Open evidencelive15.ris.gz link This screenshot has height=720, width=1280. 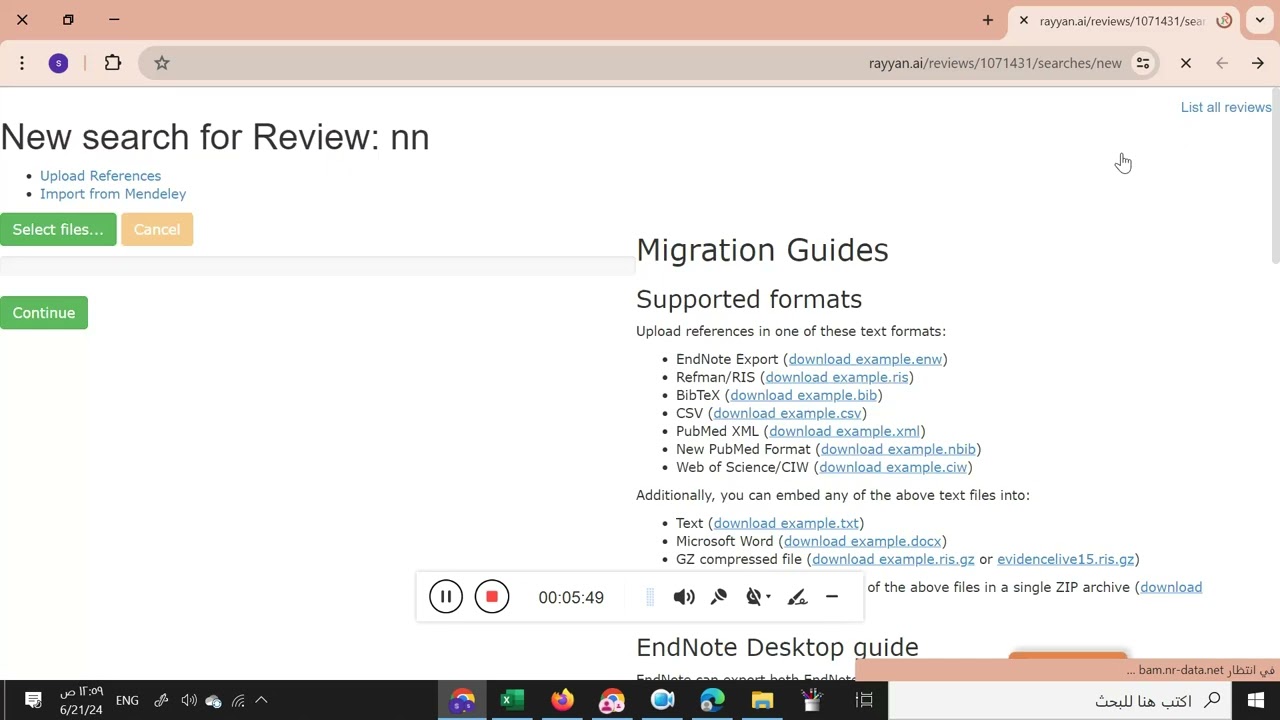click(x=1066, y=559)
